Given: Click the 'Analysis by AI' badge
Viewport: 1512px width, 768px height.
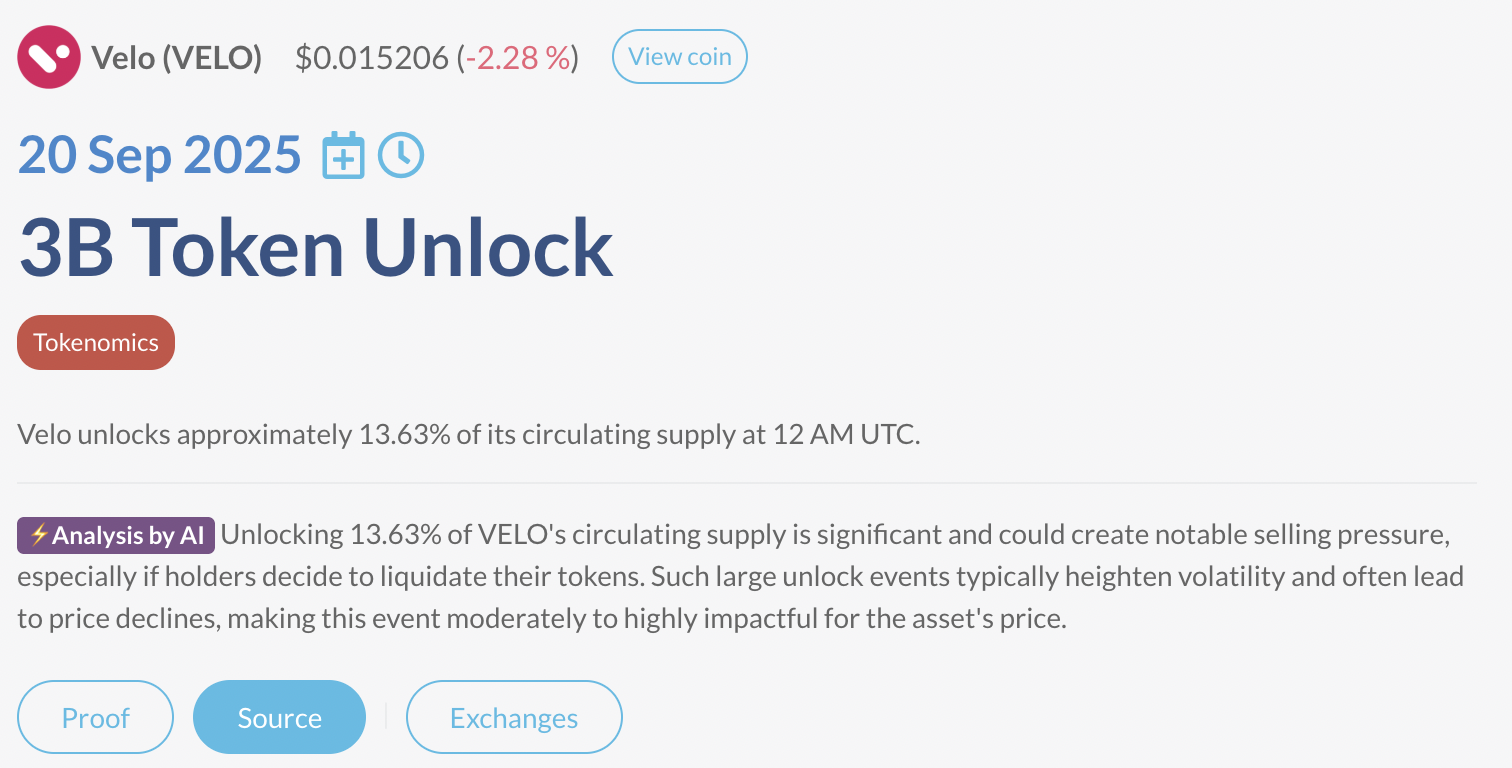Looking at the screenshot, I should tap(115, 535).
